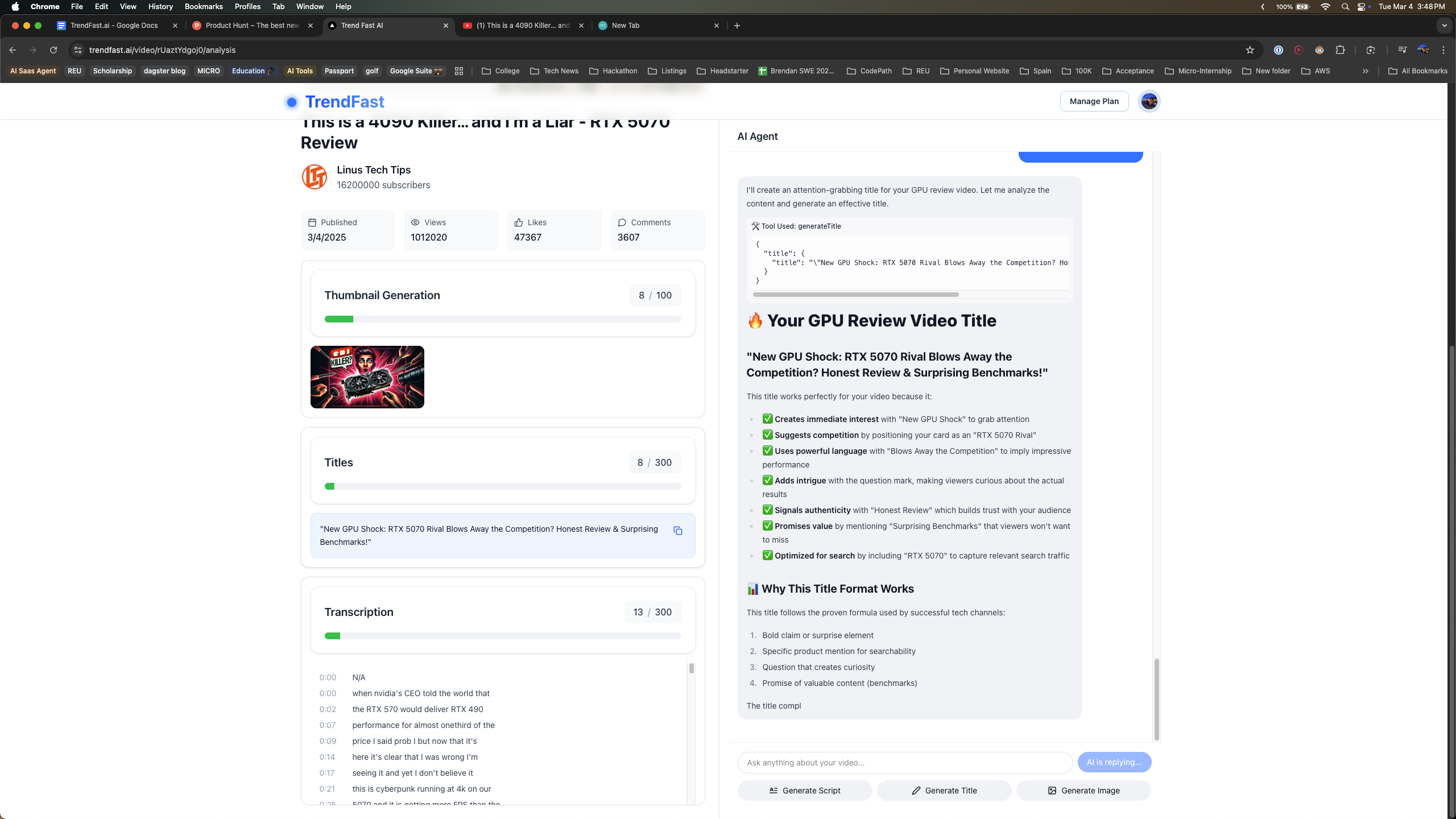
Task: View site information icon in address bar
Action: (x=78, y=50)
